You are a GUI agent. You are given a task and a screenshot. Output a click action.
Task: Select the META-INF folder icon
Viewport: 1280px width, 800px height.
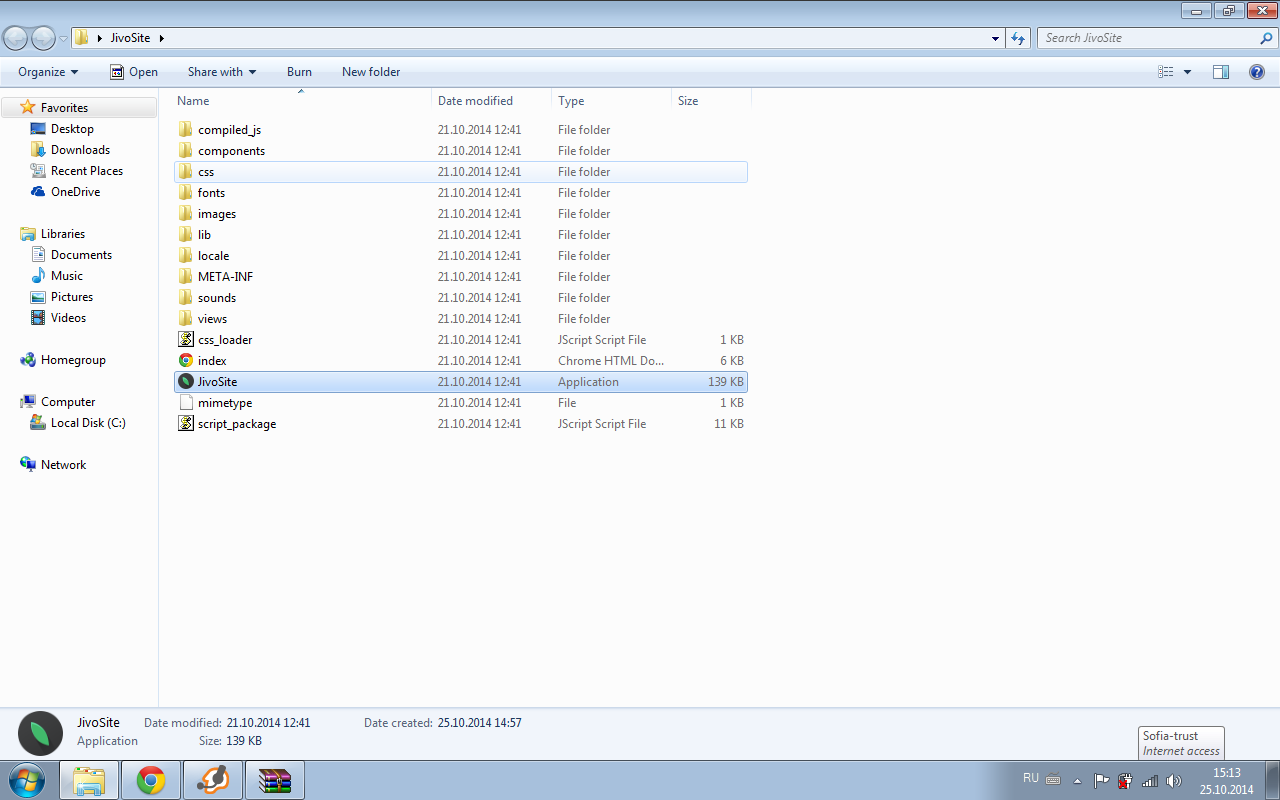[186, 277]
